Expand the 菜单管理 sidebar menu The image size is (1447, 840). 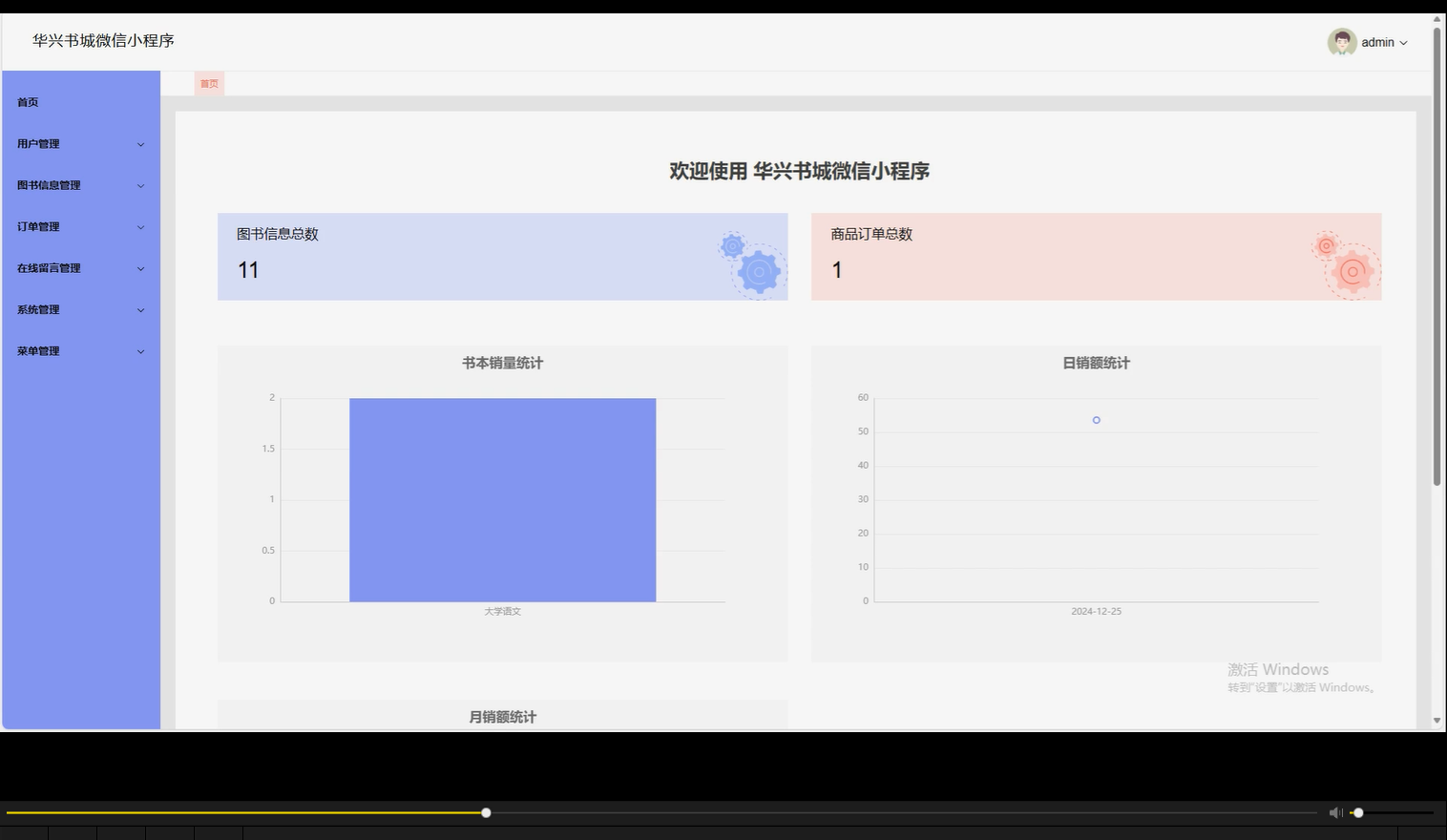[81, 351]
